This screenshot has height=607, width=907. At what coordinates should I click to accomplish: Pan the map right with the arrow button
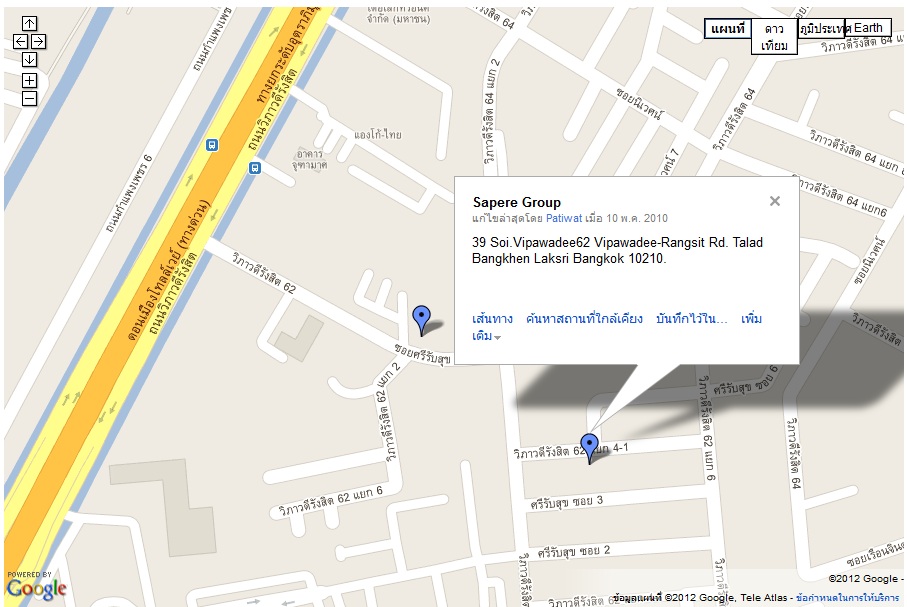[x=39, y=41]
